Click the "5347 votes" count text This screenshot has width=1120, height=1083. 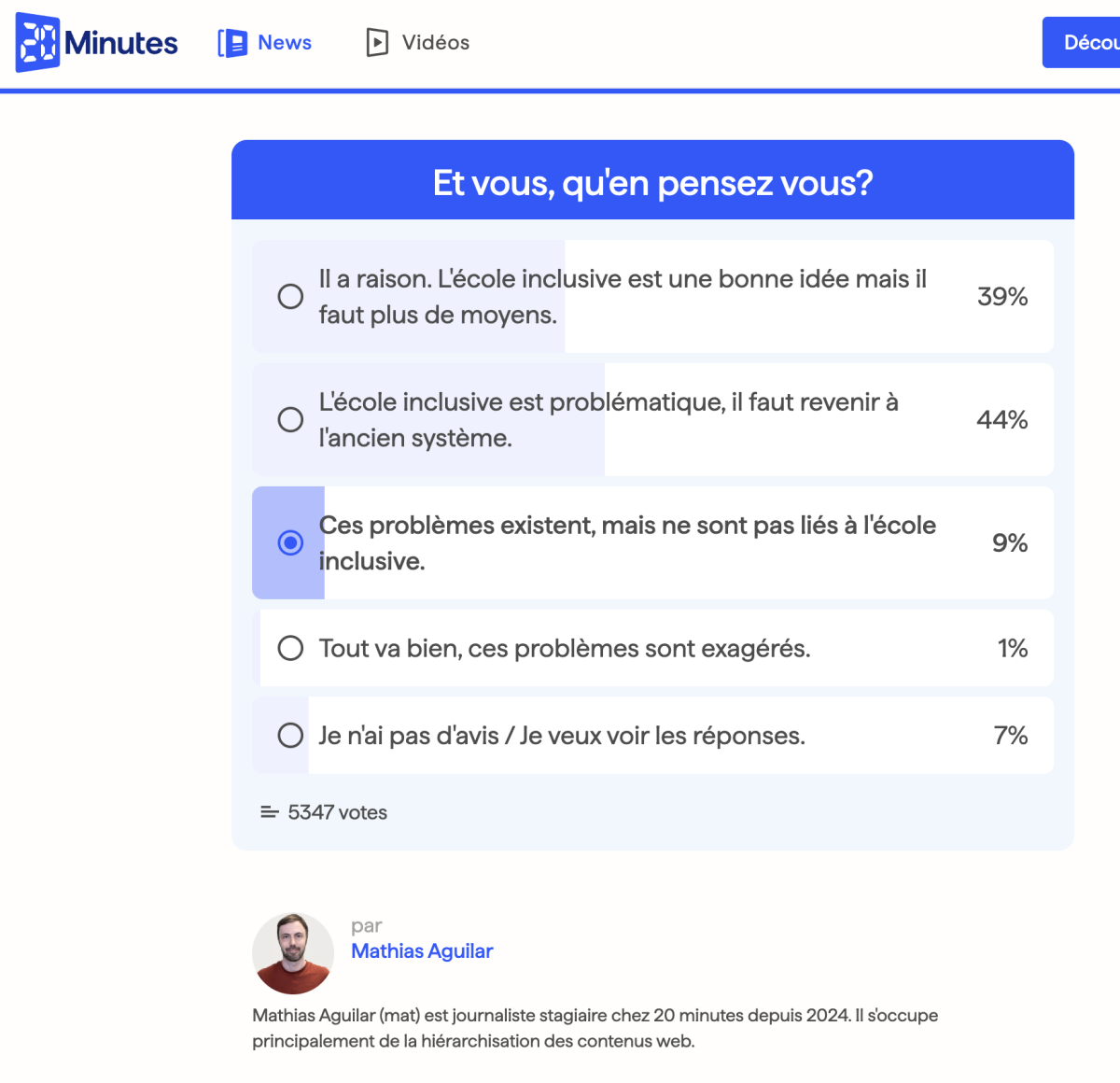tap(337, 812)
